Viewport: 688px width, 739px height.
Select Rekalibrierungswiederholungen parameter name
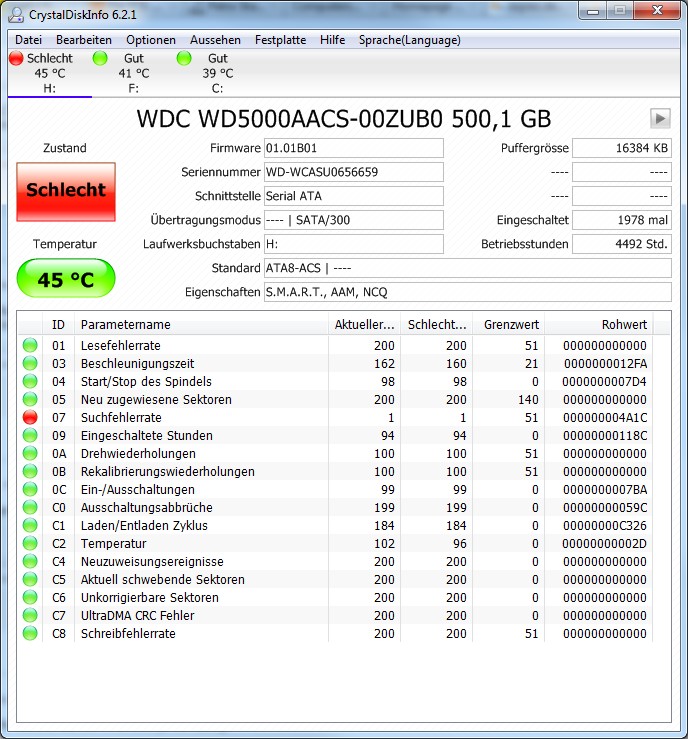(x=168, y=471)
